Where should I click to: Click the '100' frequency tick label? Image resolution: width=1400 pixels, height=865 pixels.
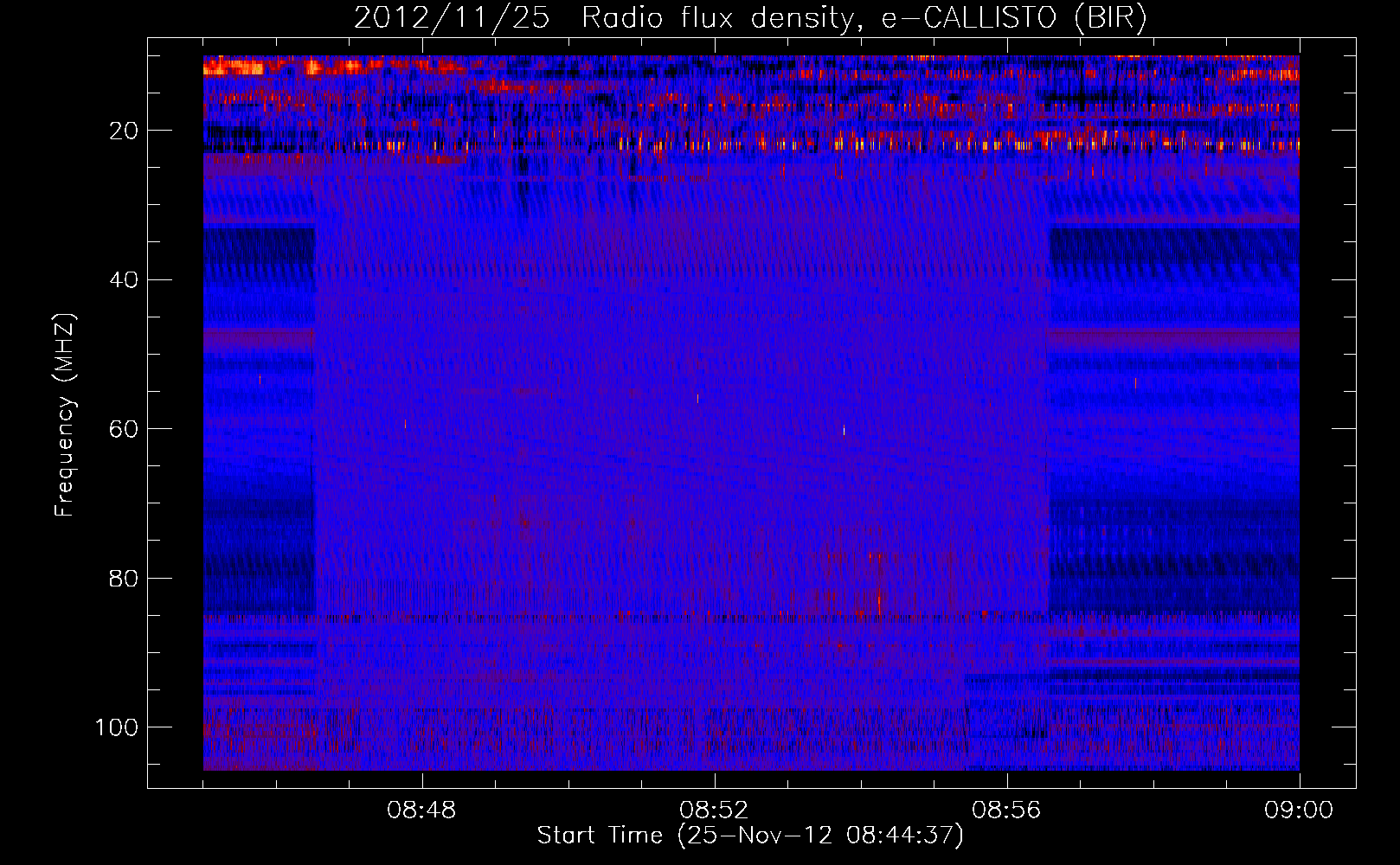pyautogui.click(x=117, y=727)
